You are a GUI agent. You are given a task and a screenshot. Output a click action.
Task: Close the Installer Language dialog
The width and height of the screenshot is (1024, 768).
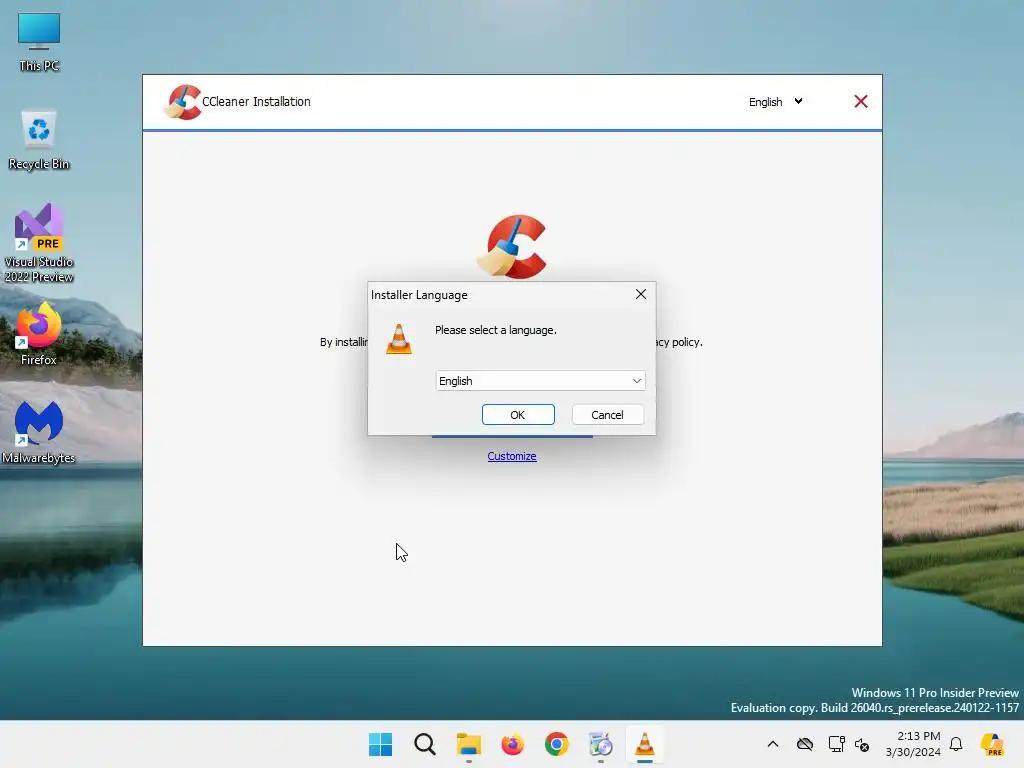point(641,295)
